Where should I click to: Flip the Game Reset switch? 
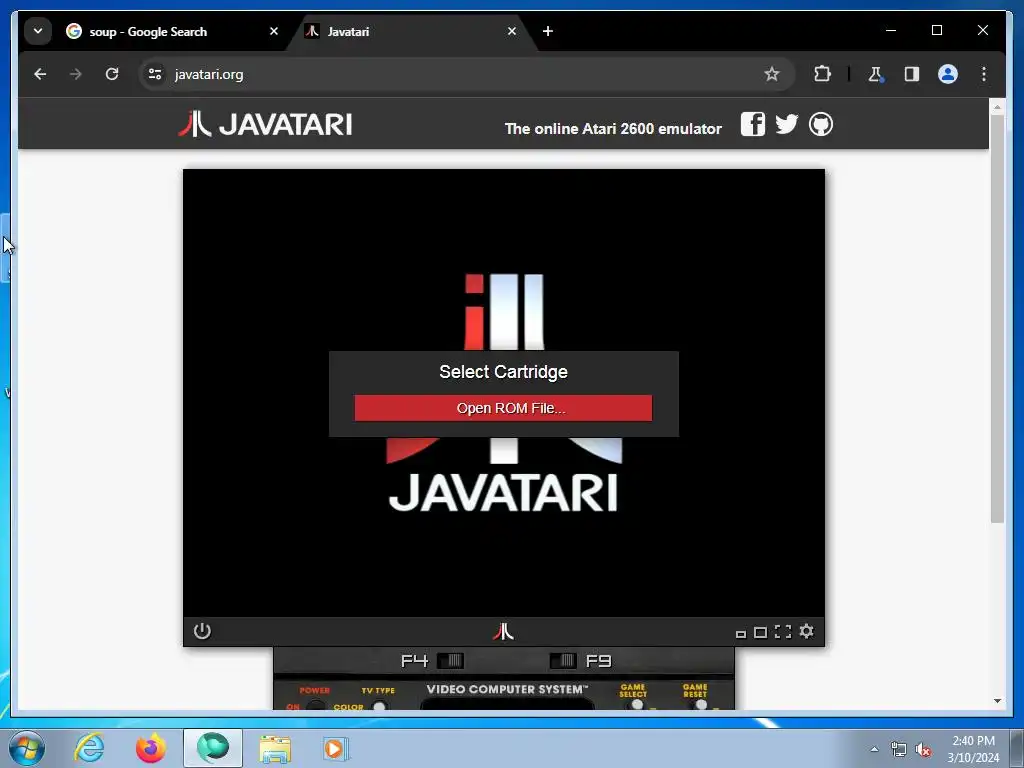click(701, 705)
